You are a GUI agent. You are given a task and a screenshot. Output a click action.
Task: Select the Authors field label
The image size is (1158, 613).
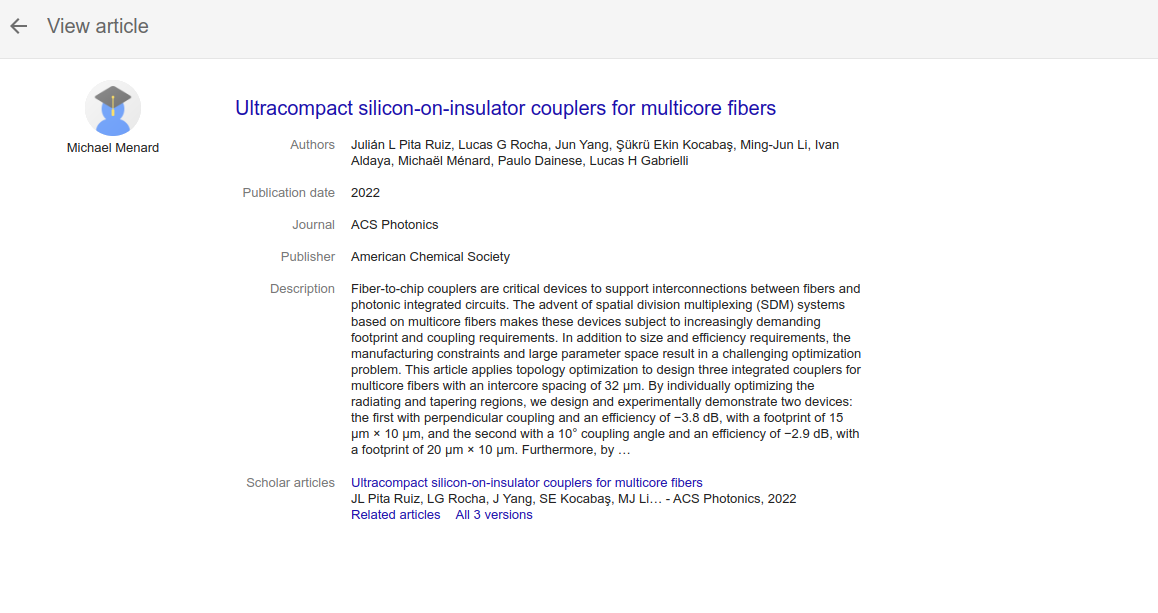[312, 144]
